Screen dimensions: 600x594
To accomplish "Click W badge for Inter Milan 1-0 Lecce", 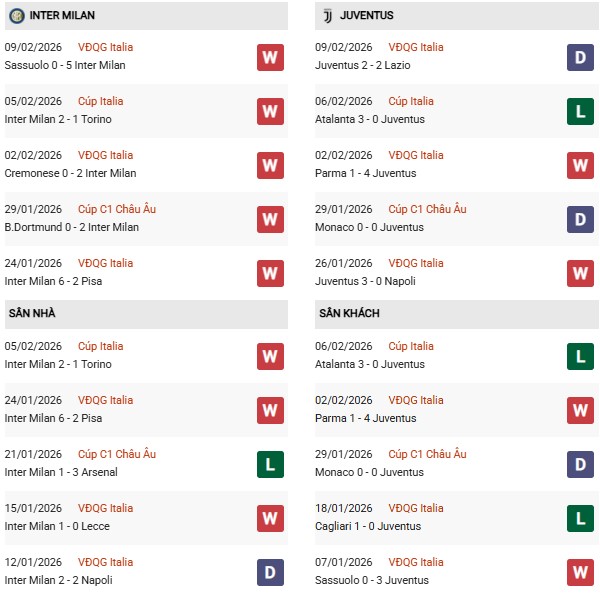I will (270, 518).
